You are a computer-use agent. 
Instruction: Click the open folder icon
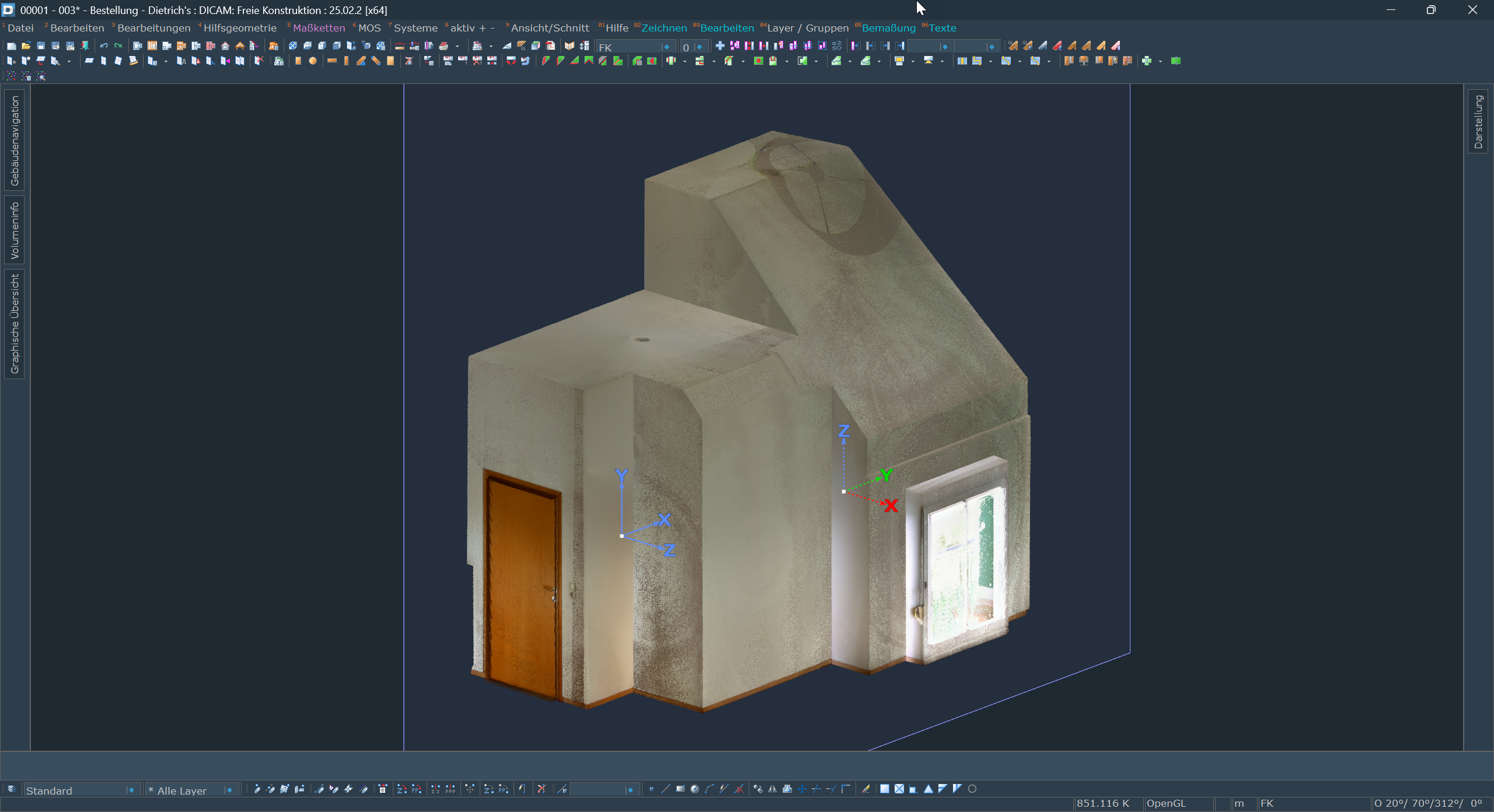(26, 45)
